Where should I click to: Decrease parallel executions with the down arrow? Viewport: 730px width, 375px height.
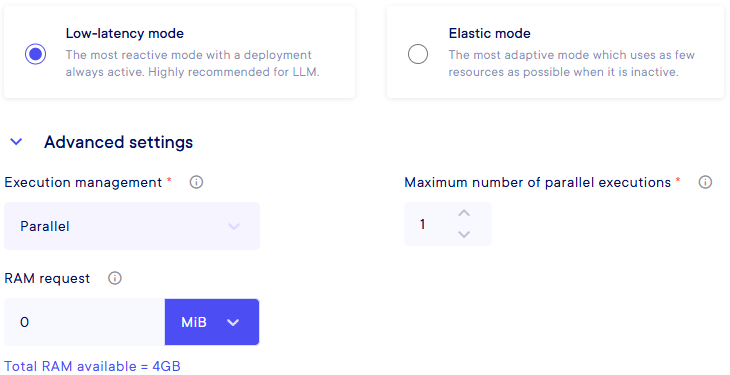[464, 234]
